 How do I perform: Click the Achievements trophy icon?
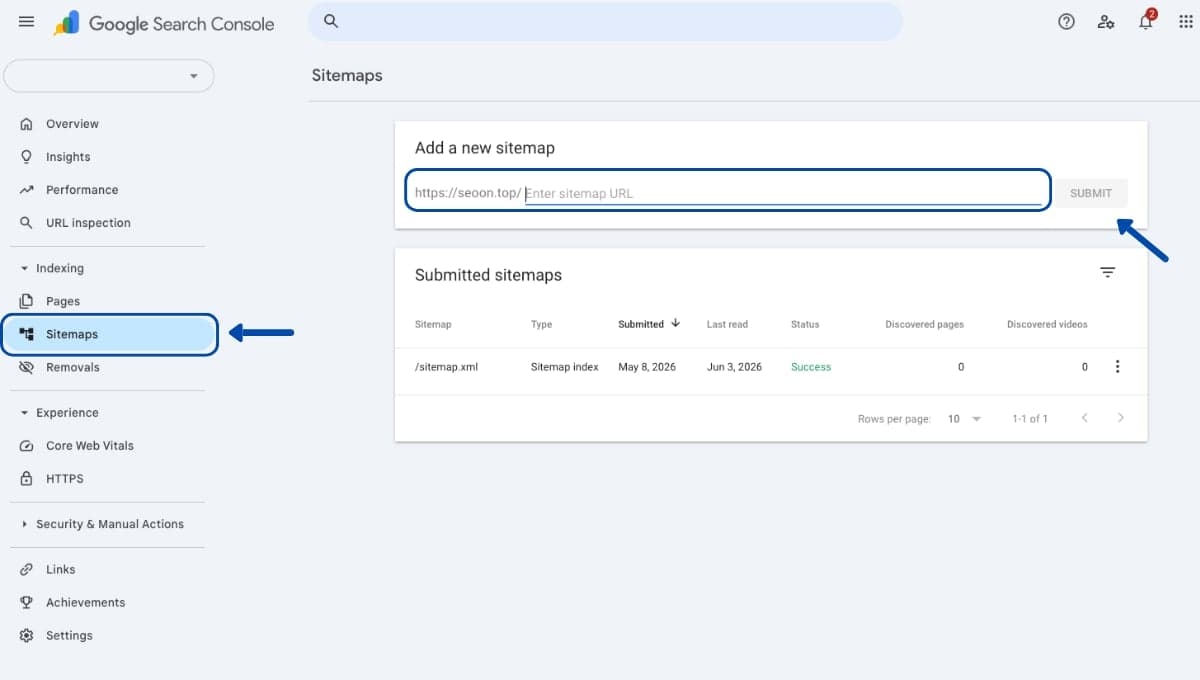27,602
